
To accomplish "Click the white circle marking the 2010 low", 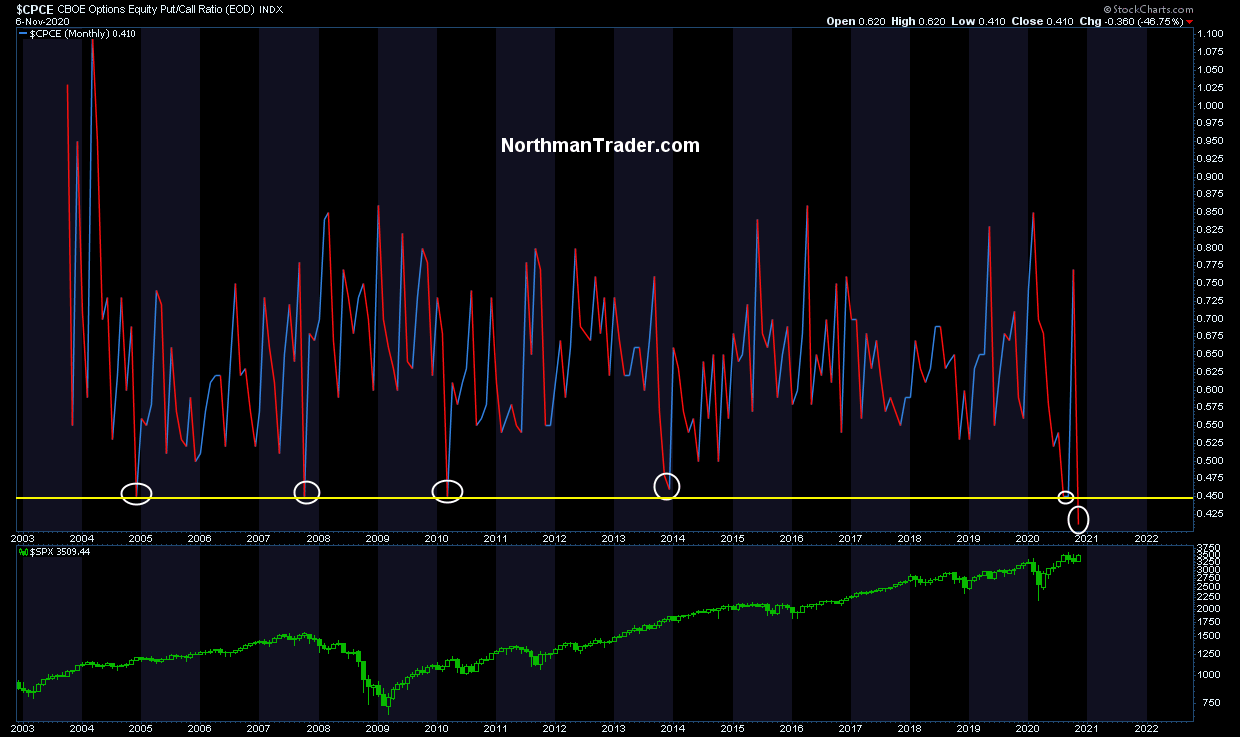I will click(447, 490).
